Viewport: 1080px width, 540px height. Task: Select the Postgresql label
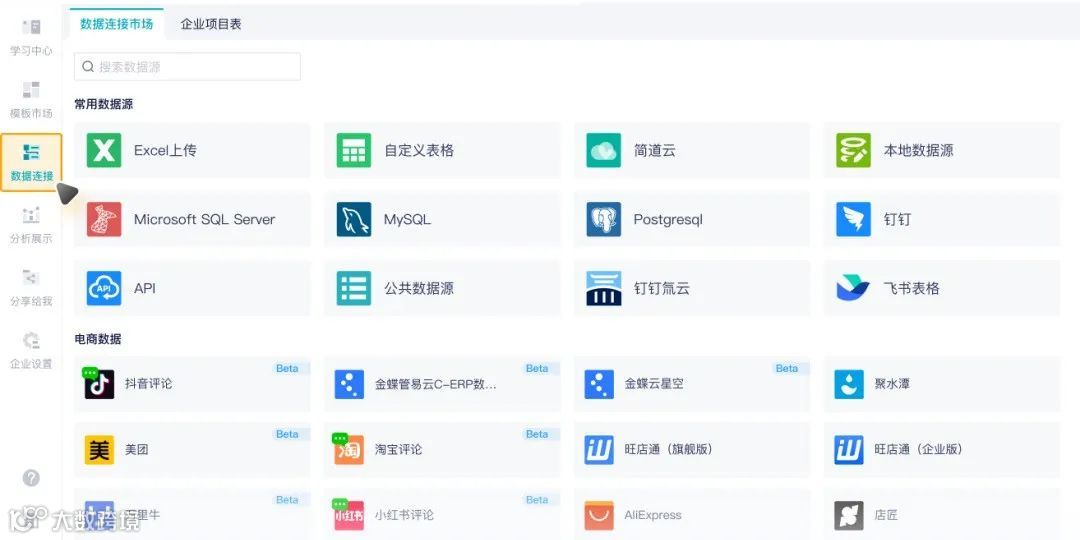pyautogui.click(x=668, y=220)
